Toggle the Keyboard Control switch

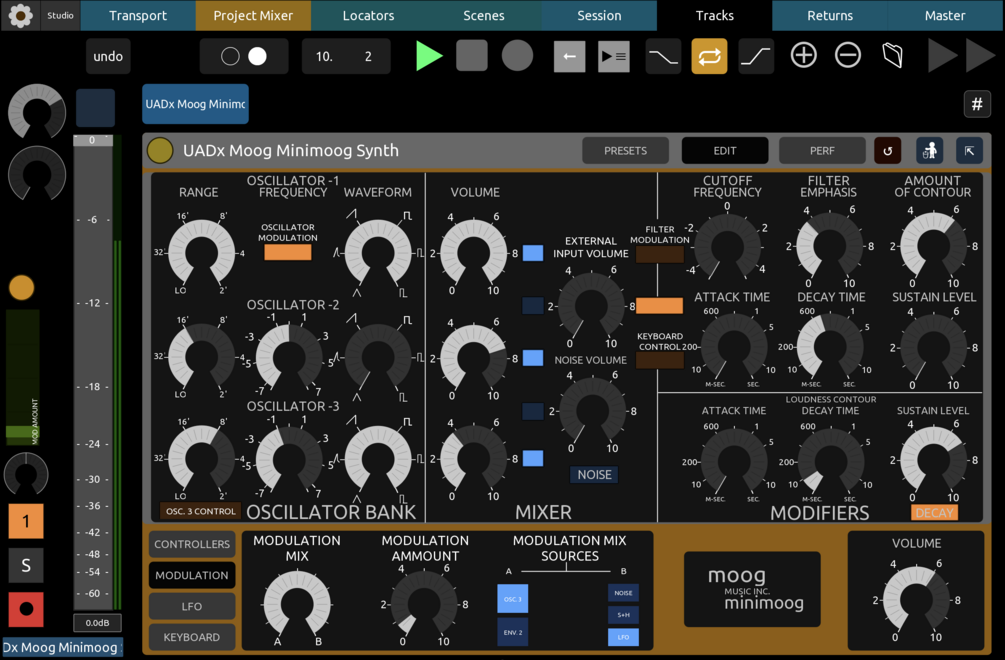pos(660,360)
